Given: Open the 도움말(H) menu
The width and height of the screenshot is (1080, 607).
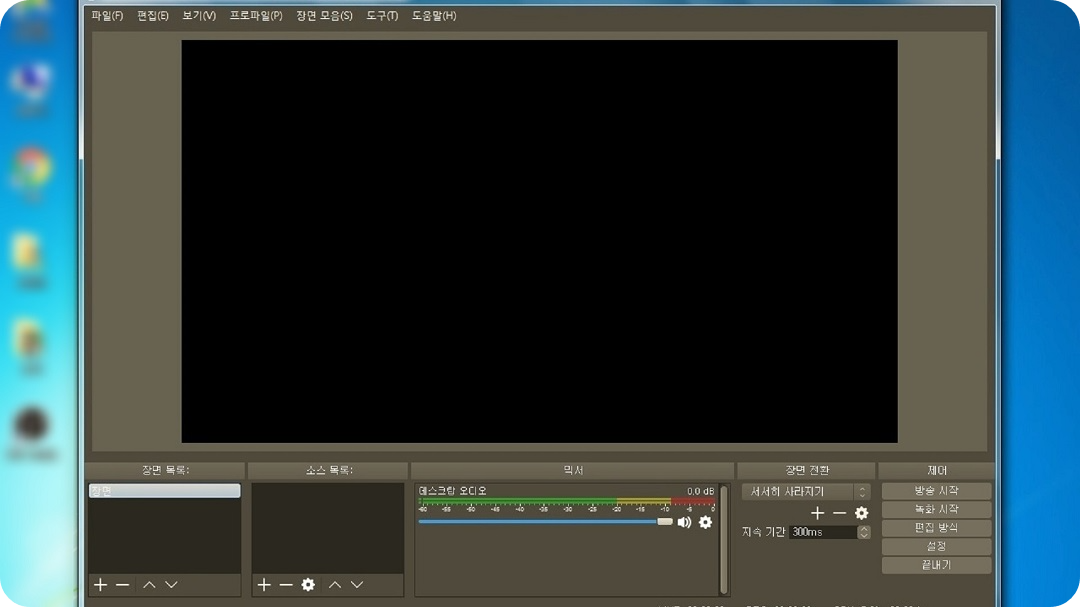Looking at the screenshot, I should pyautogui.click(x=434, y=16).
